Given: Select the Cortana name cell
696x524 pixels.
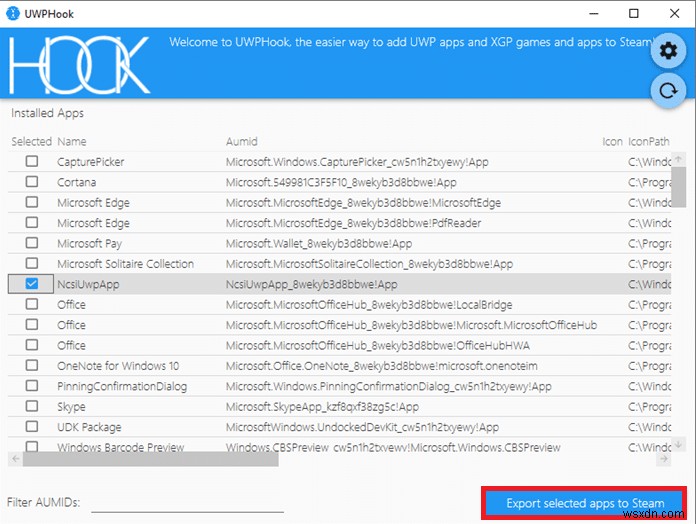Looking at the screenshot, I should [x=76, y=182].
